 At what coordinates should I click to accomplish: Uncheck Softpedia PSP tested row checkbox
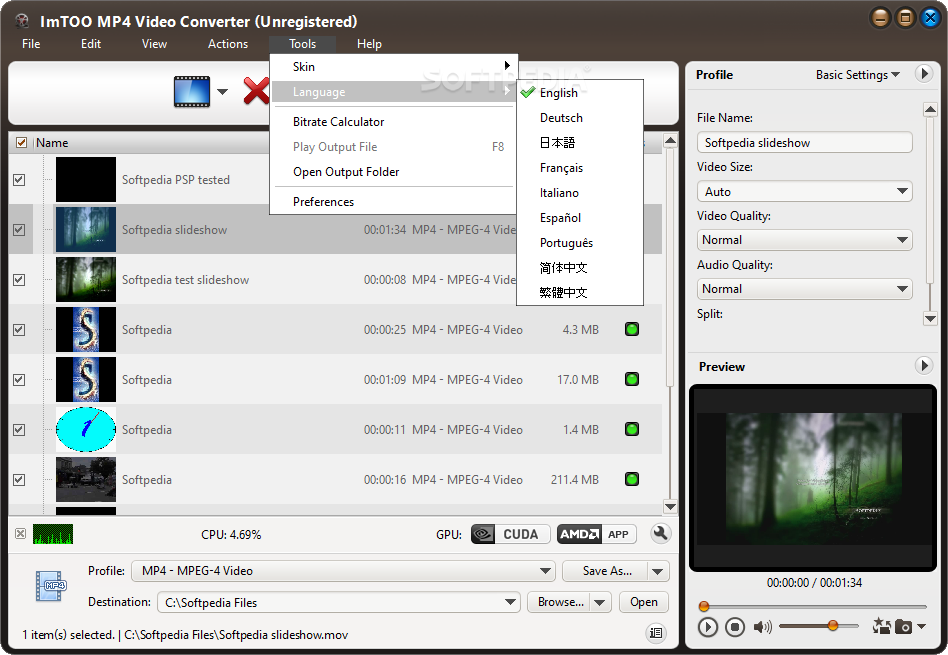[x=19, y=180]
